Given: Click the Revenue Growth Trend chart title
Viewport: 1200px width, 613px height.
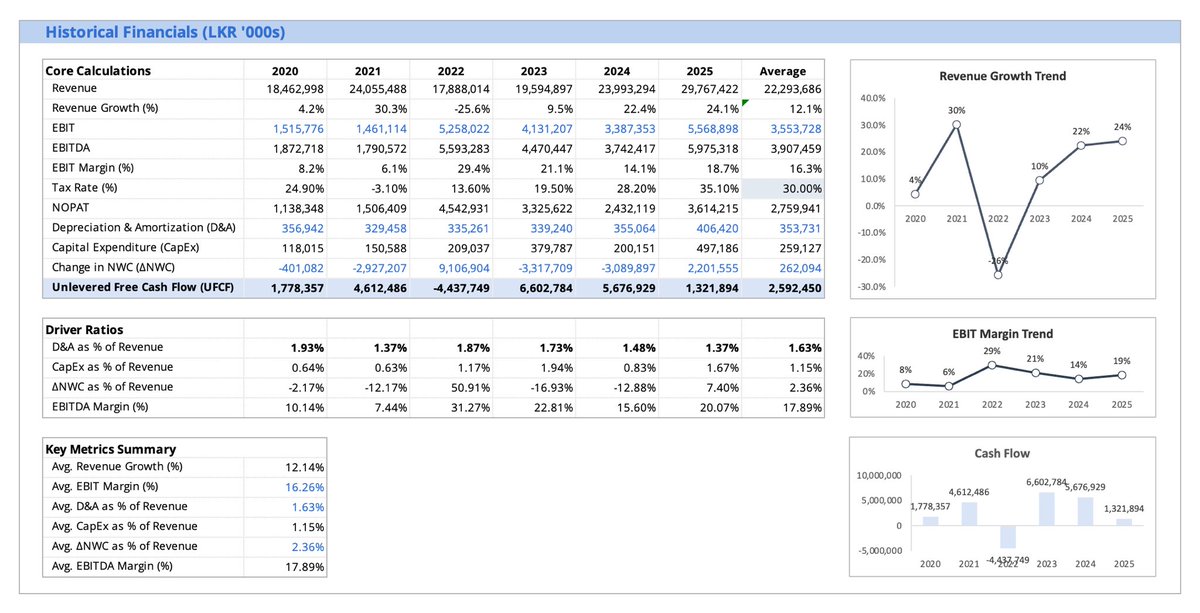Looking at the screenshot, I should pos(1002,76).
